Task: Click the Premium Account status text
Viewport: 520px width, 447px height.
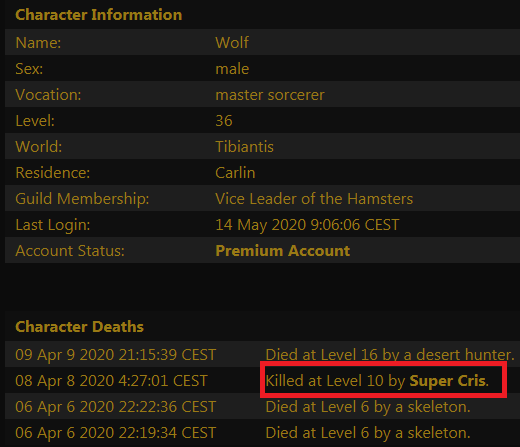Action: 283,251
